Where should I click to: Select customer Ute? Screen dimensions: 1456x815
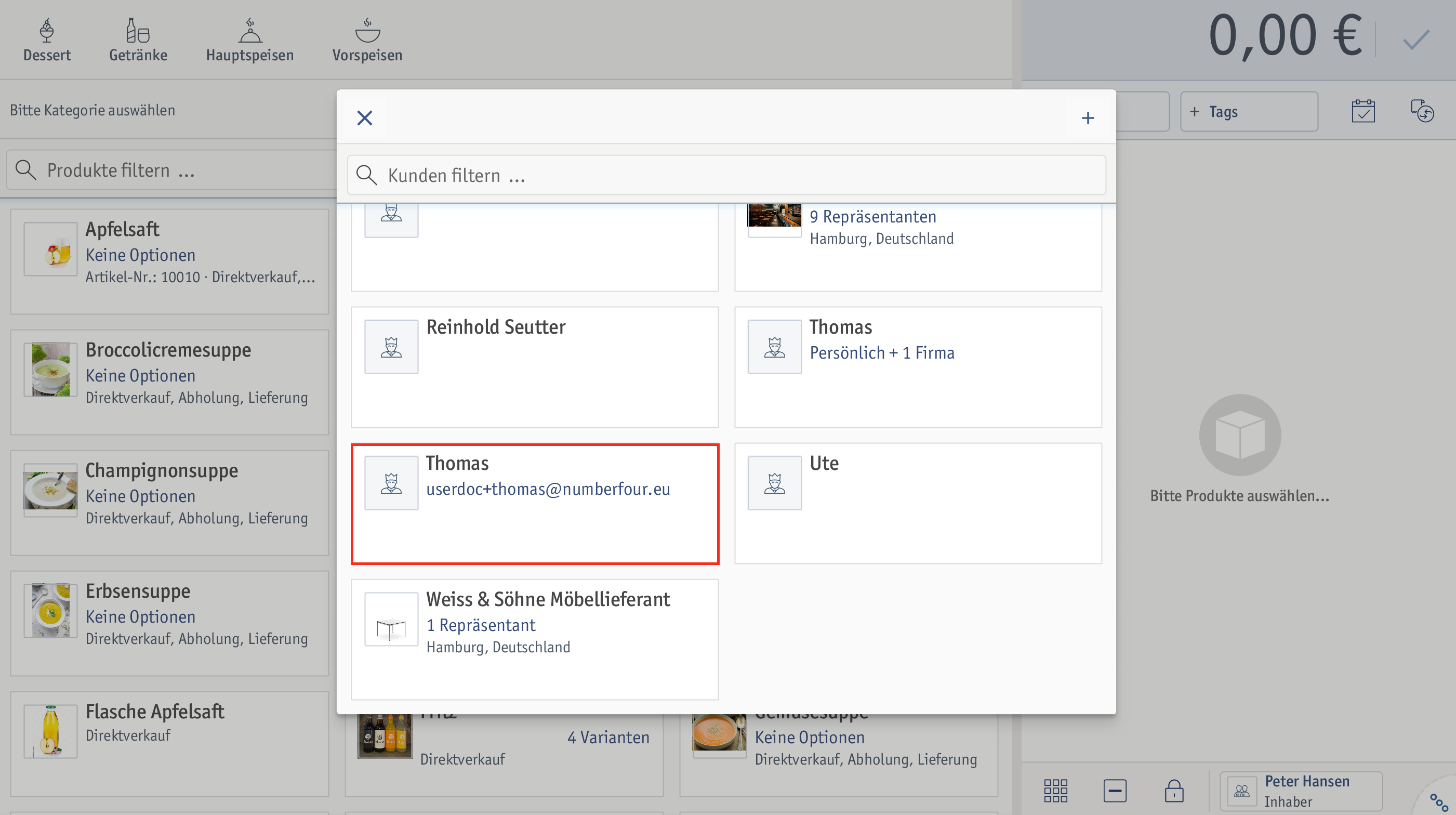click(x=918, y=504)
